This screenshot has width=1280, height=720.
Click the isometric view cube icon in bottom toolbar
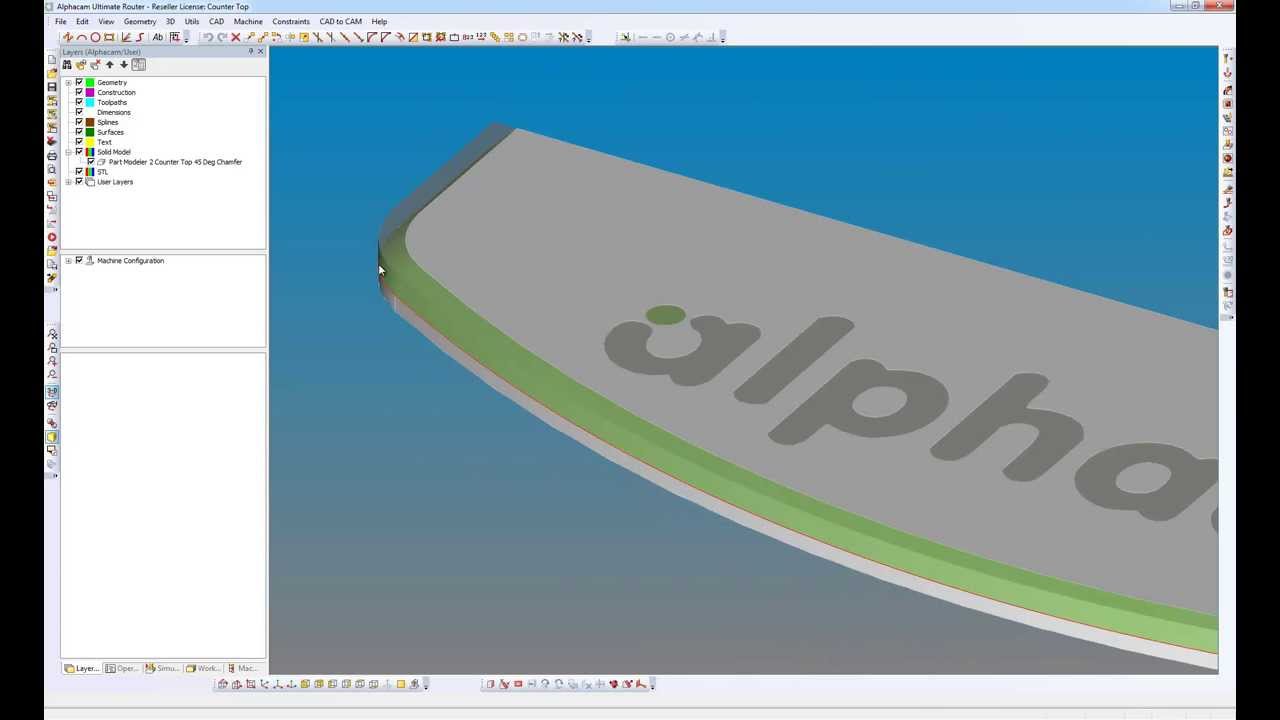pos(222,684)
